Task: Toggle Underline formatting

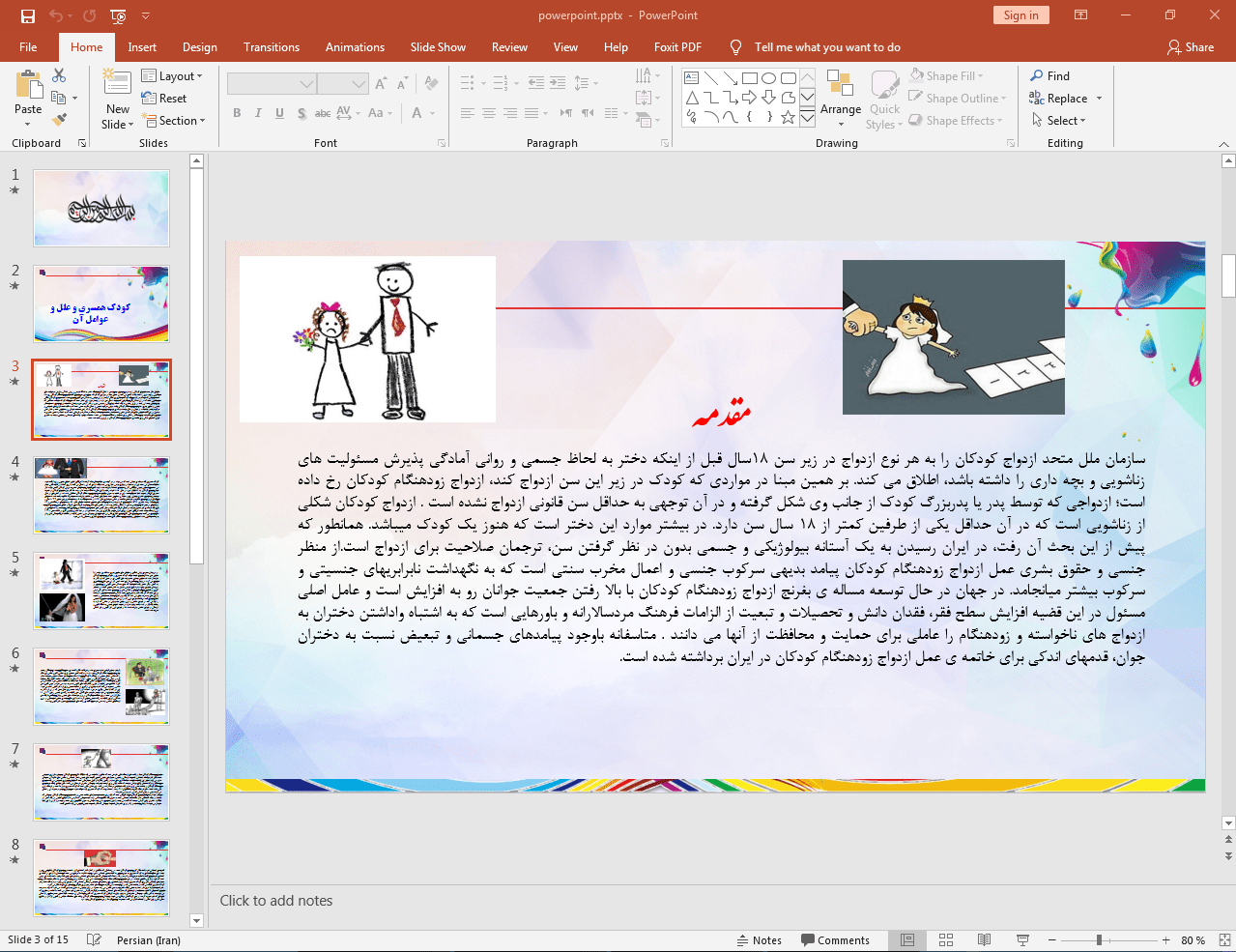Action: point(279,113)
